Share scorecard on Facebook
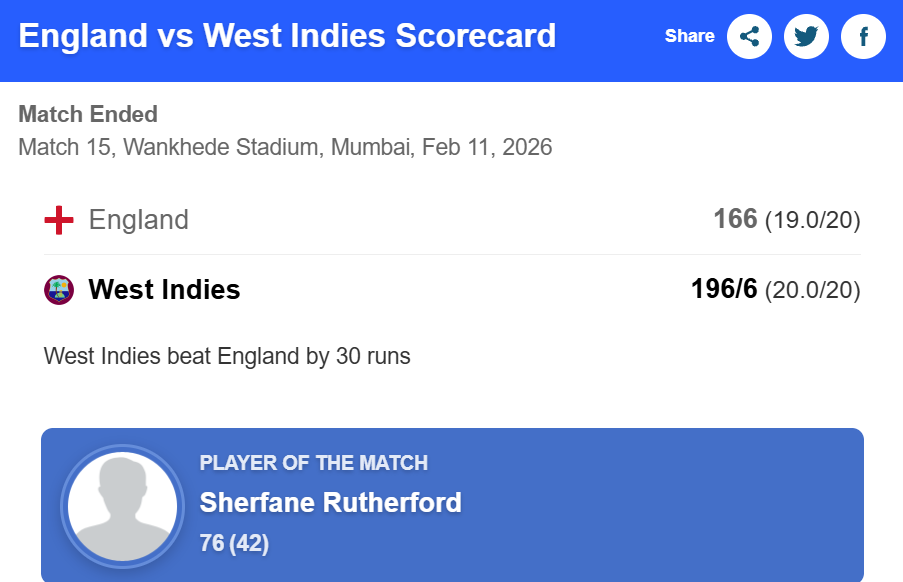The height and width of the screenshot is (582, 903). click(863, 37)
